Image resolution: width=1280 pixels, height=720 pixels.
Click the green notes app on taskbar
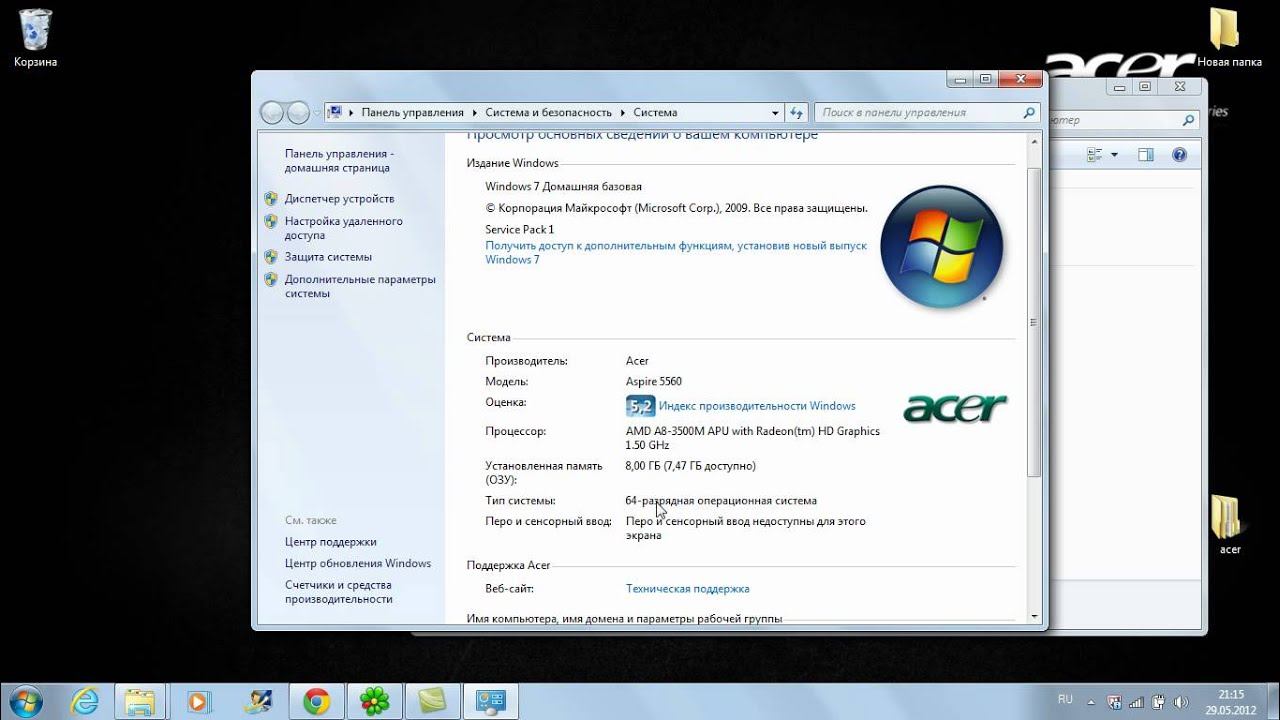click(x=433, y=702)
